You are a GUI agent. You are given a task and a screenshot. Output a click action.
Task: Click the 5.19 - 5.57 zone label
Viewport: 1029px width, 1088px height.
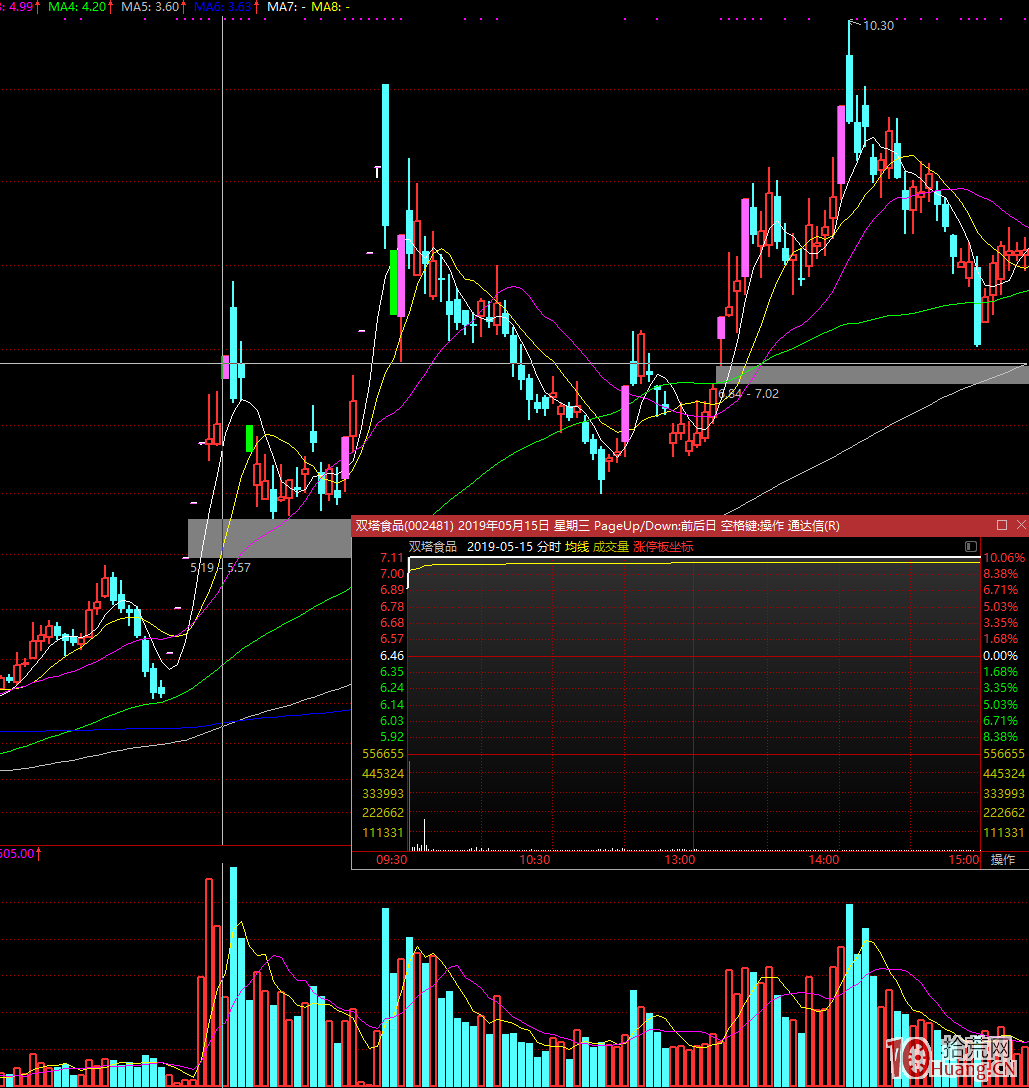click(221, 568)
